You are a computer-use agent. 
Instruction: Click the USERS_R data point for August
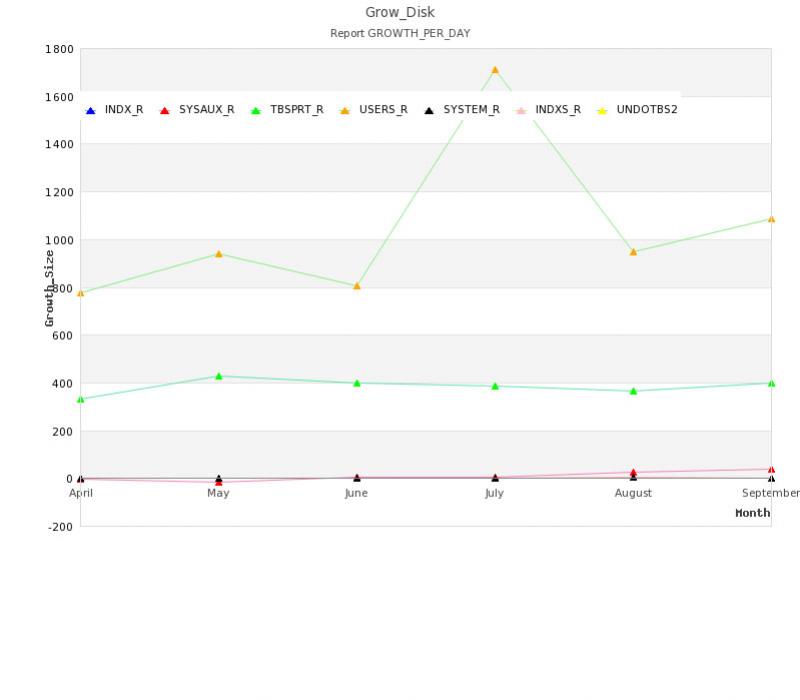tap(633, 252)
